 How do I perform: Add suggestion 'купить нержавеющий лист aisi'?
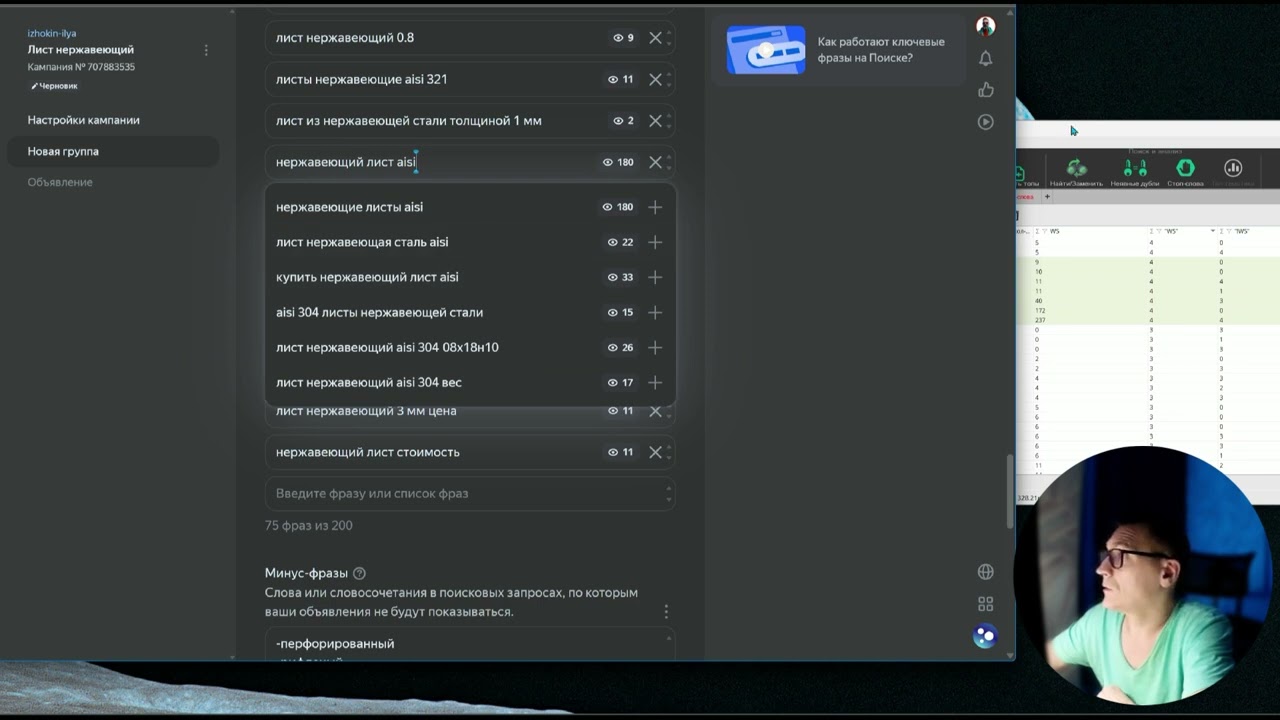tap(655, 277)
